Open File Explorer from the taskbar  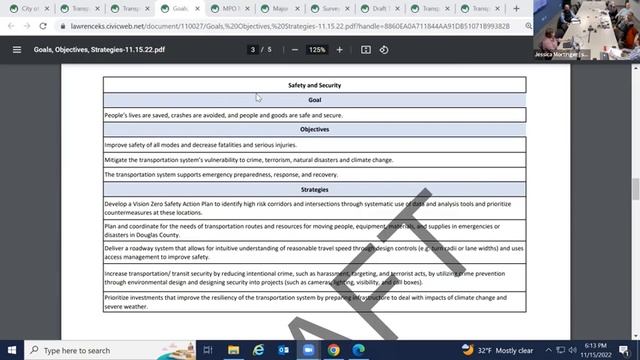pos(233,350)
